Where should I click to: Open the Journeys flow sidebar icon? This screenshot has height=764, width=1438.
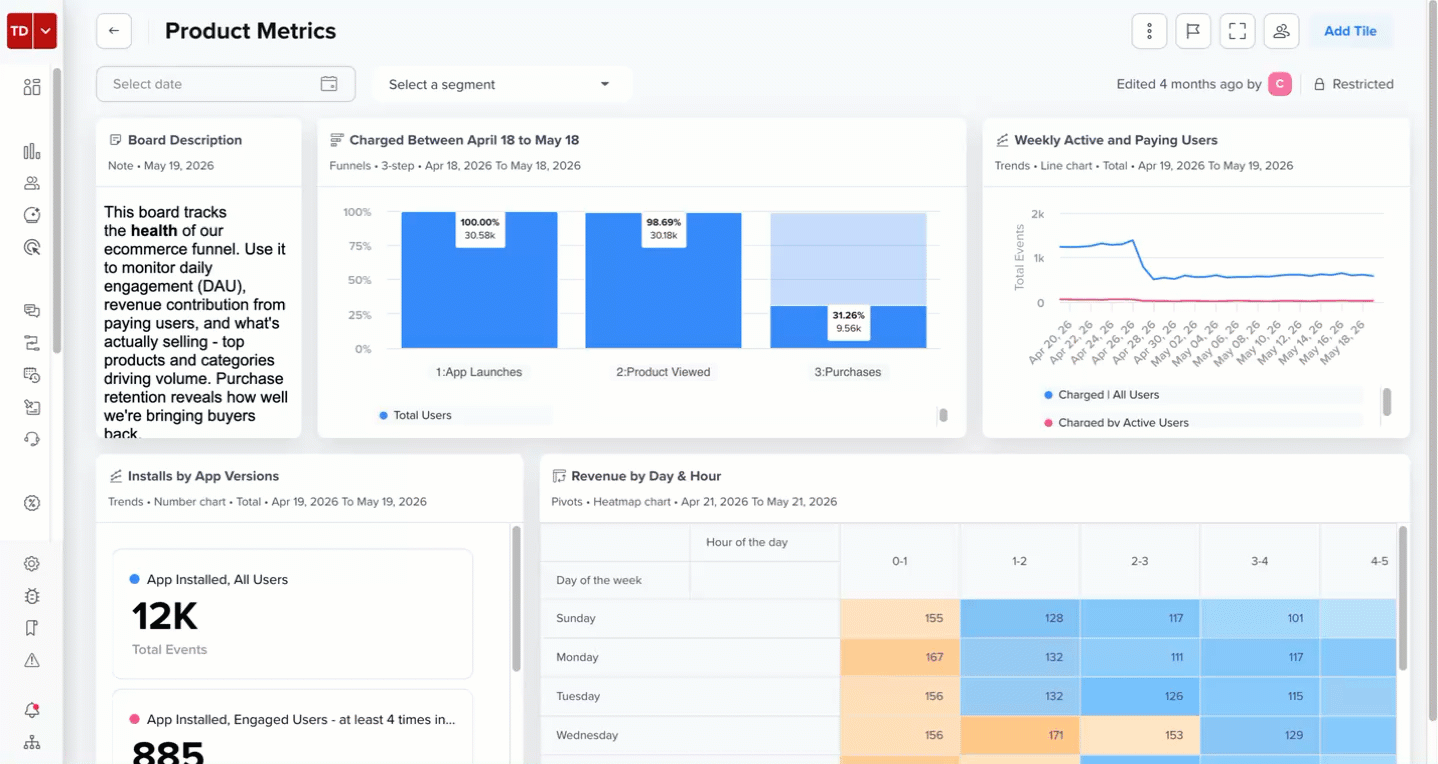(x=32, y=343)
